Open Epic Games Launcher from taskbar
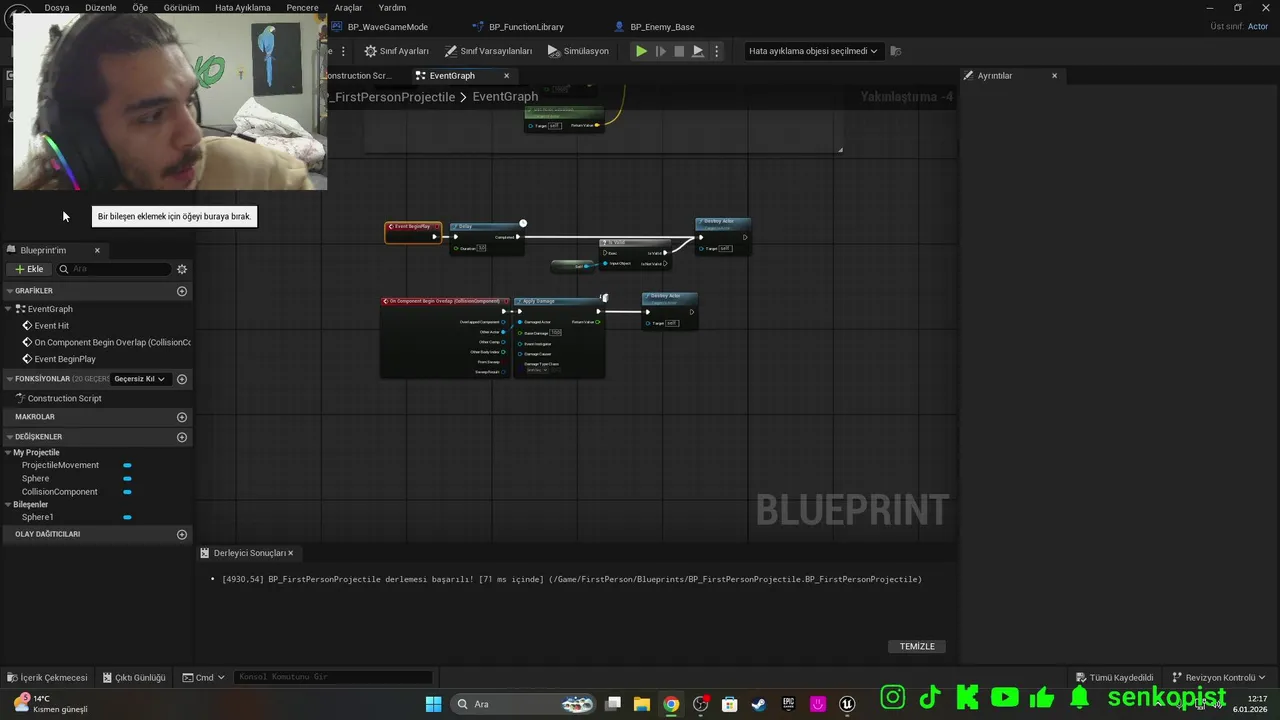Image resolution: width=1280 pixels, height=720 pixels. click(x=788, y=704)
